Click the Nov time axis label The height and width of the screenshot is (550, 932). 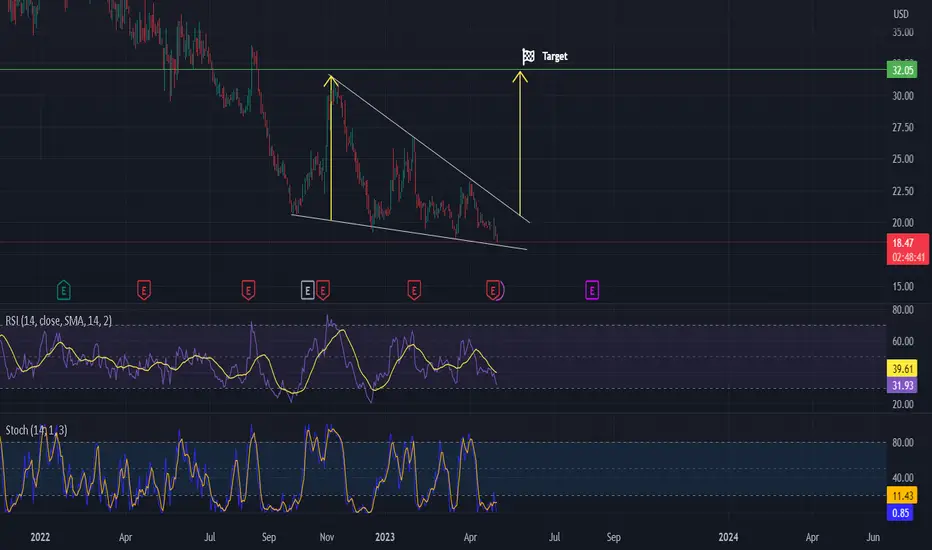pyautogui.click(x=326, y=537)
